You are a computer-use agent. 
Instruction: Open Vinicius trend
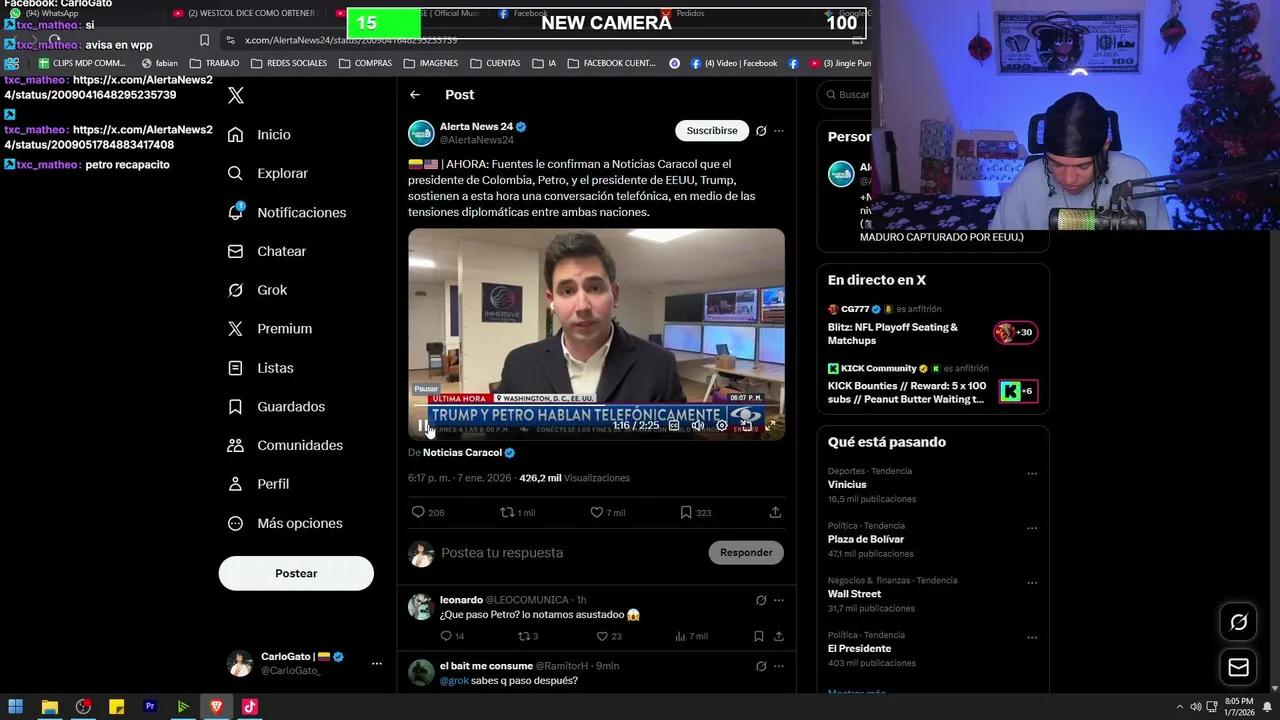tap(847, 485)
